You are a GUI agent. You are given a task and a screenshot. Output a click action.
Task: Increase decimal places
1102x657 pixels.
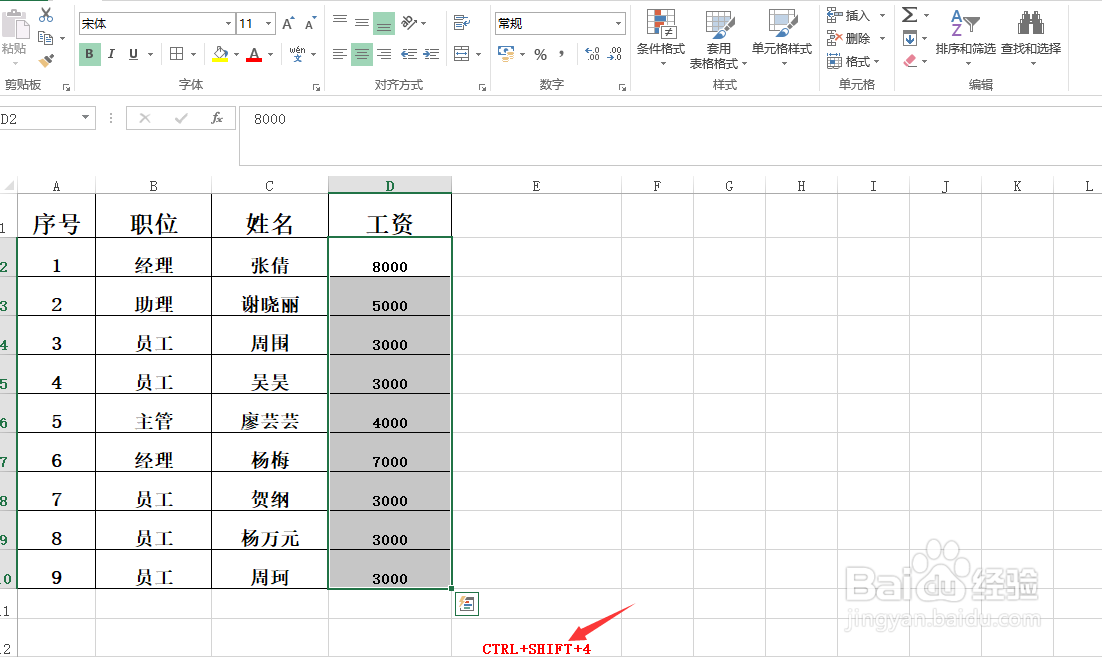592,53
